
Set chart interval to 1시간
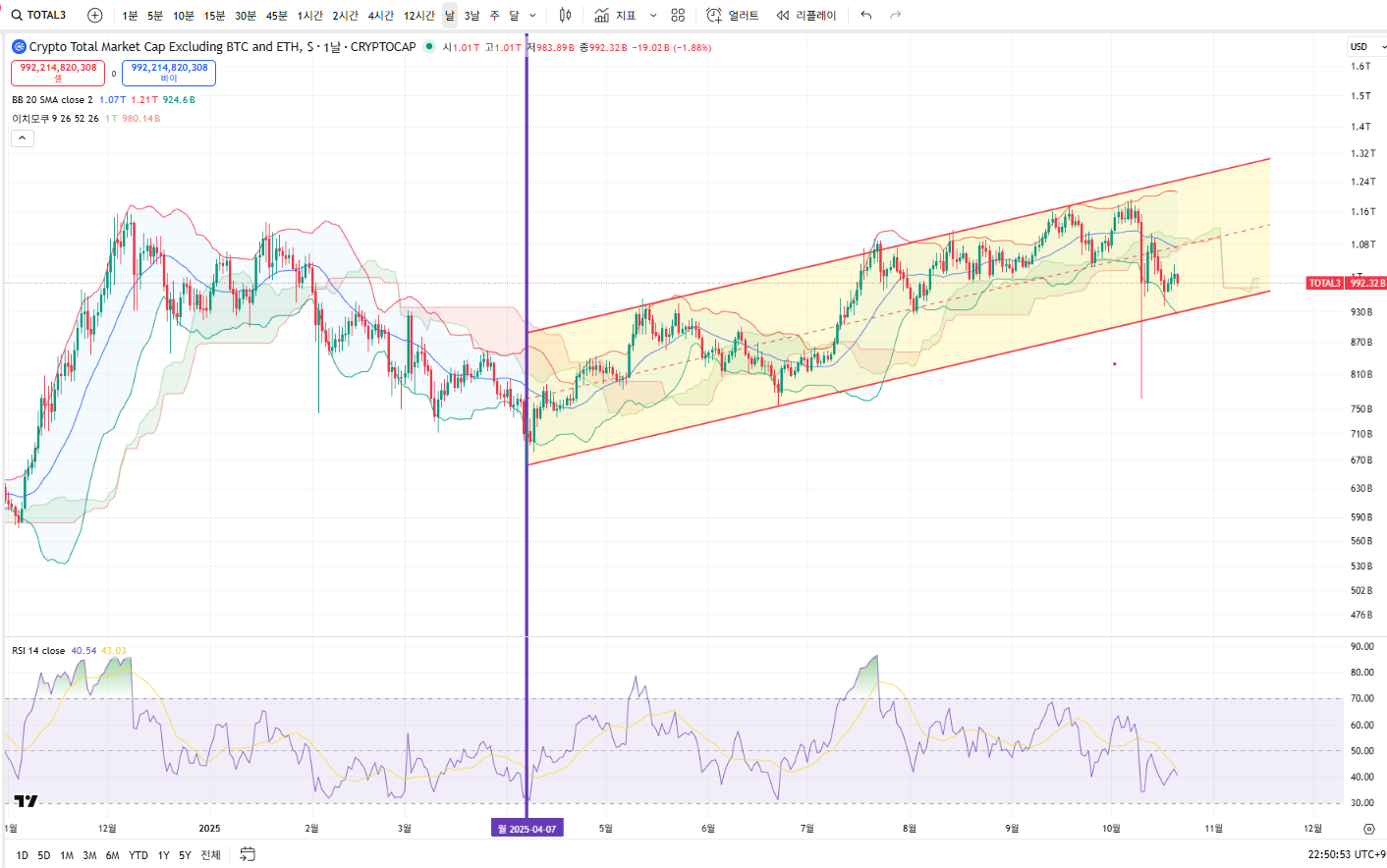pos(310,16)
